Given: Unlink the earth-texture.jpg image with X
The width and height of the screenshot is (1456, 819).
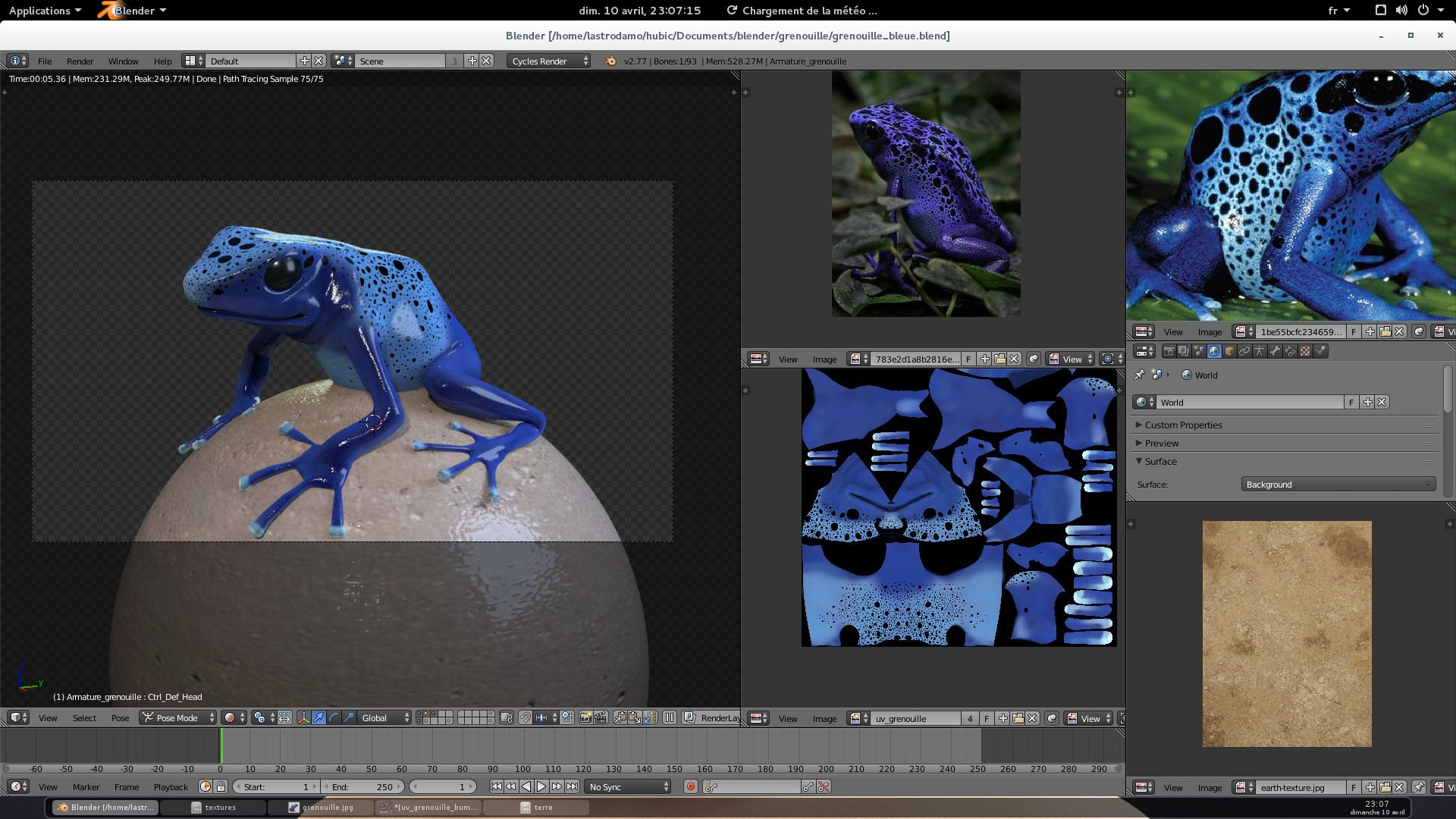Looking at the screenshot, I should click(x=1400, y=788).
